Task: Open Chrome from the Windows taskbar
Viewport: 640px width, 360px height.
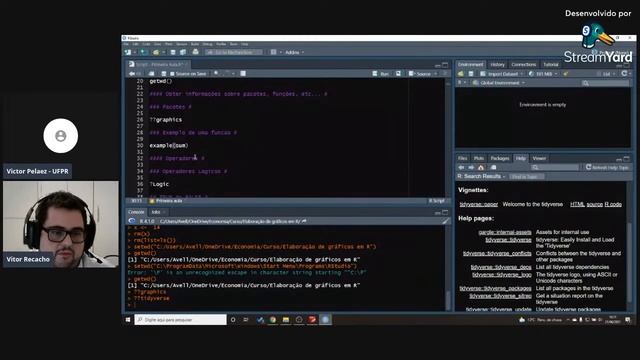Action: (x=273, y=320)
